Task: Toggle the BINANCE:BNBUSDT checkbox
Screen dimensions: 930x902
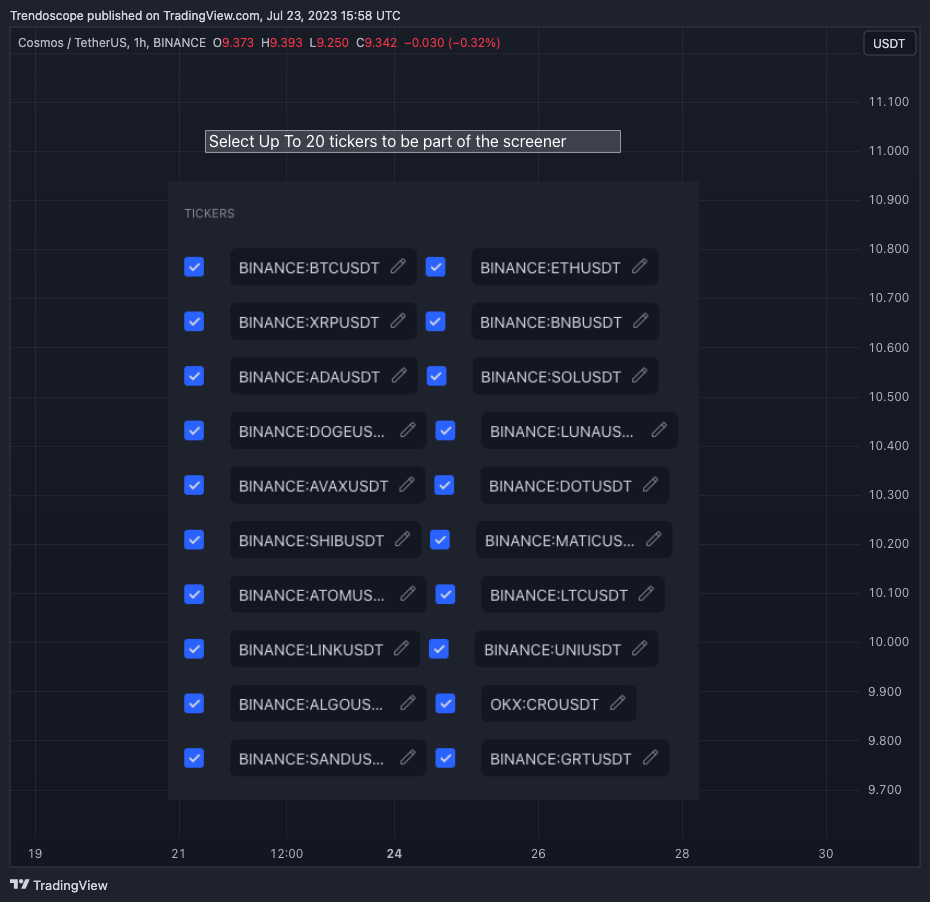Action: click(435, 321)
